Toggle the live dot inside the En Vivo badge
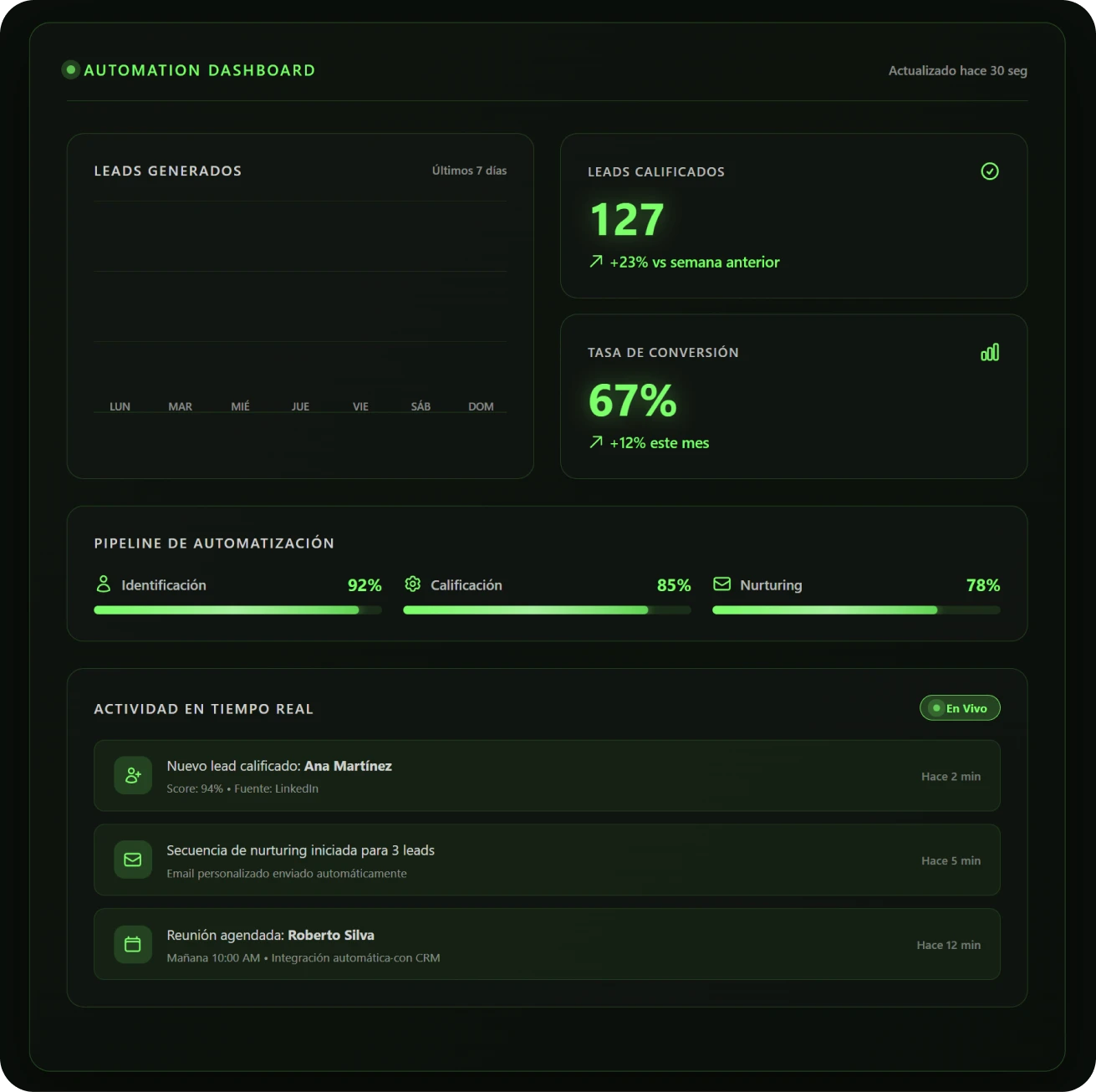Screen dimensions: 1096x1092 936,707
